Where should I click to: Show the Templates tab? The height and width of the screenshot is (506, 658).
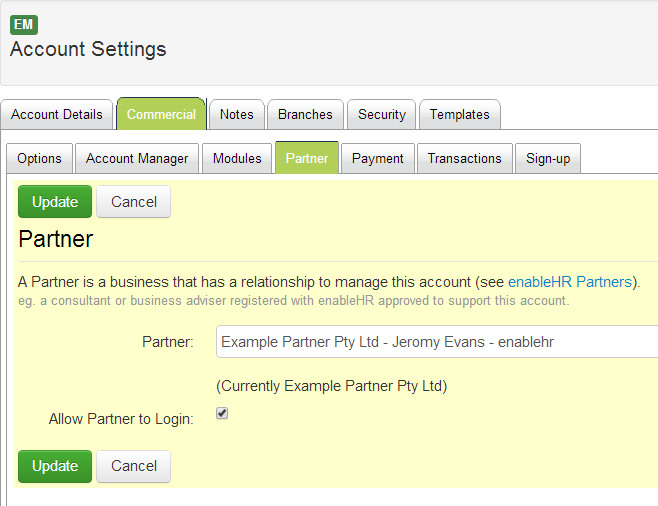coord(459,114)
